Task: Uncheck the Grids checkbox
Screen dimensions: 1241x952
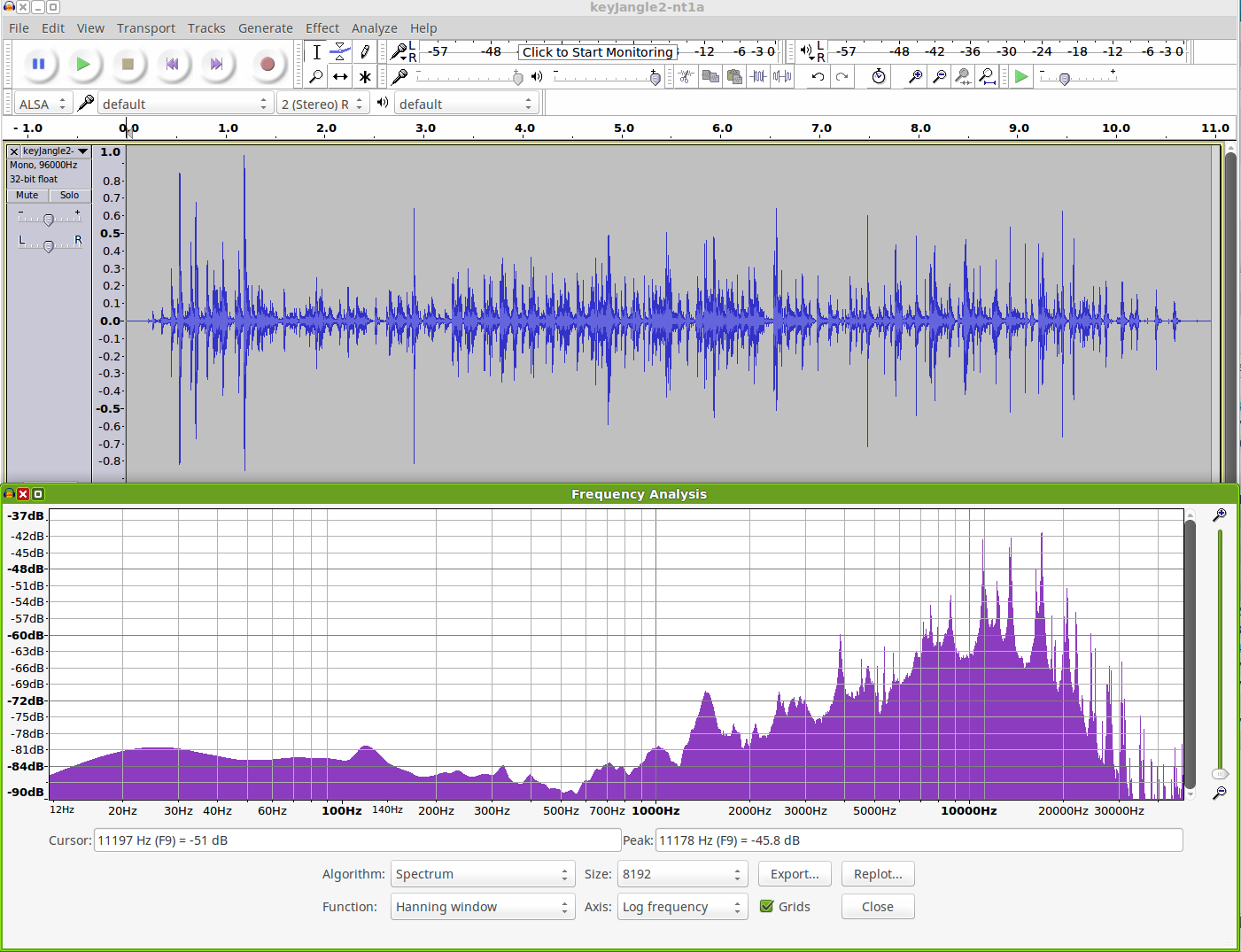Action: pos(767,906)
